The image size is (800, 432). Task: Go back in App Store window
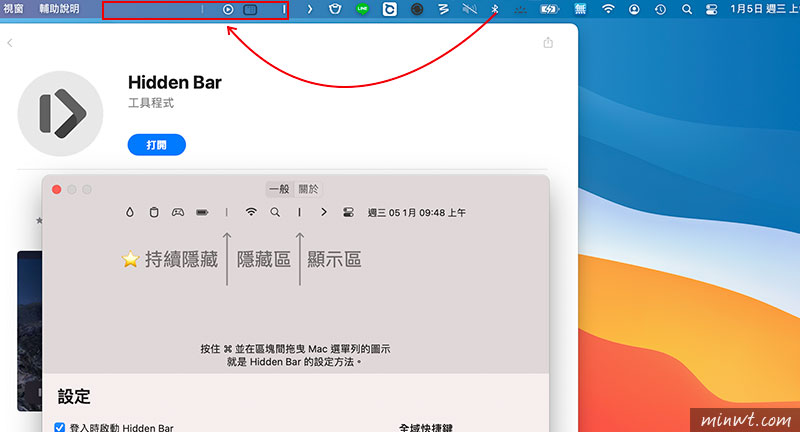[x=10, y=43]
